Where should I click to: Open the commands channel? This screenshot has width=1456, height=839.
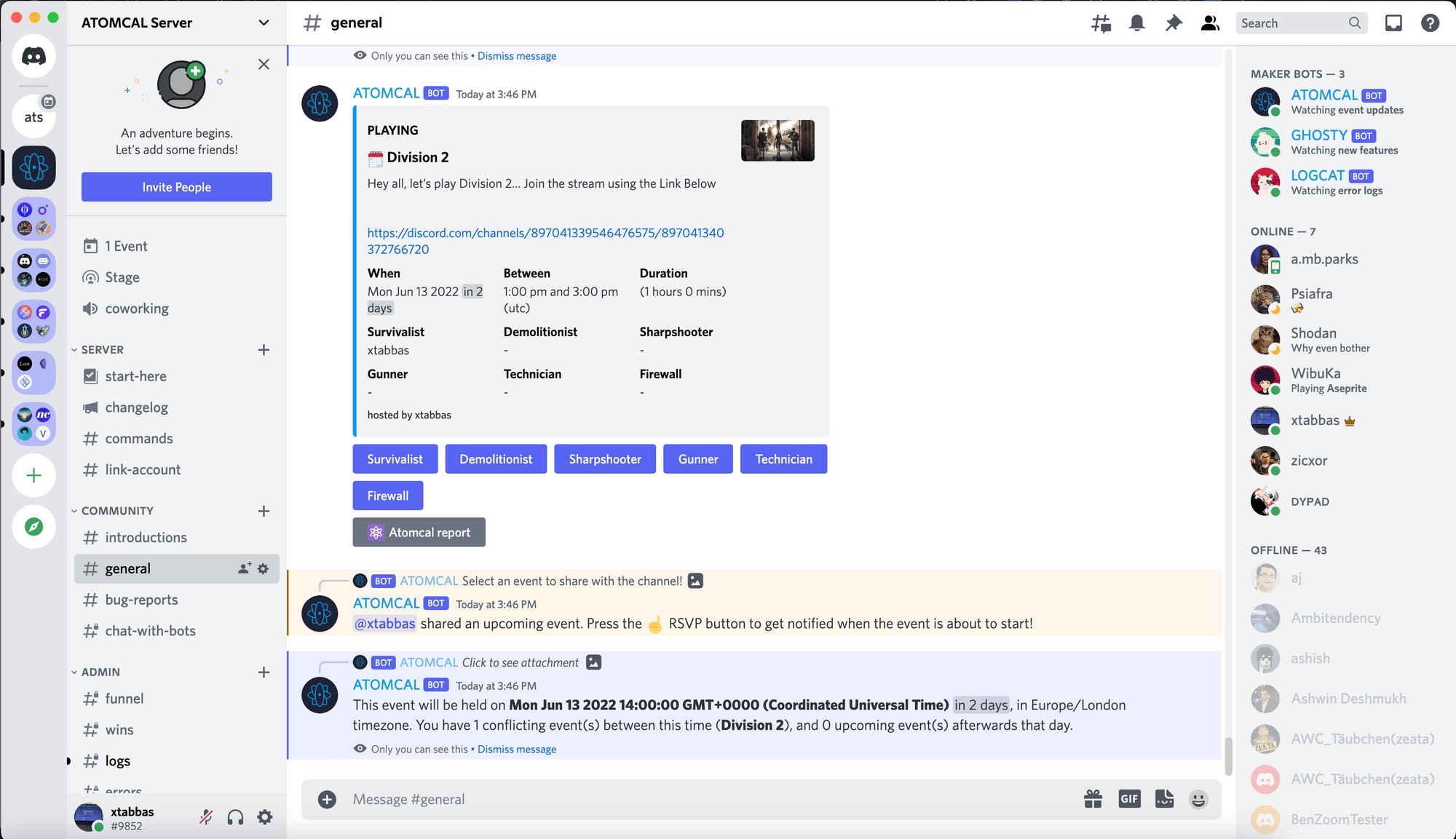tap(177, 439)
